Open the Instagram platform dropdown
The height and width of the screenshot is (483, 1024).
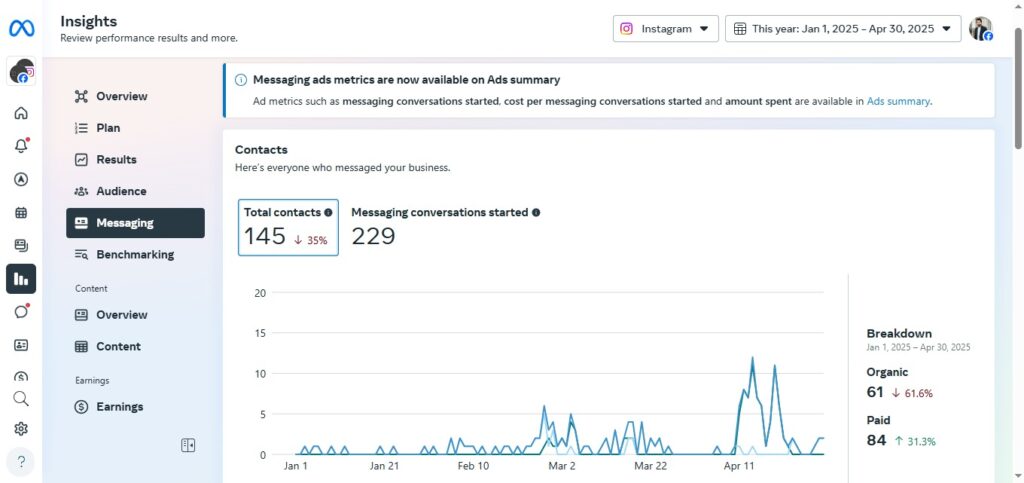665,29
